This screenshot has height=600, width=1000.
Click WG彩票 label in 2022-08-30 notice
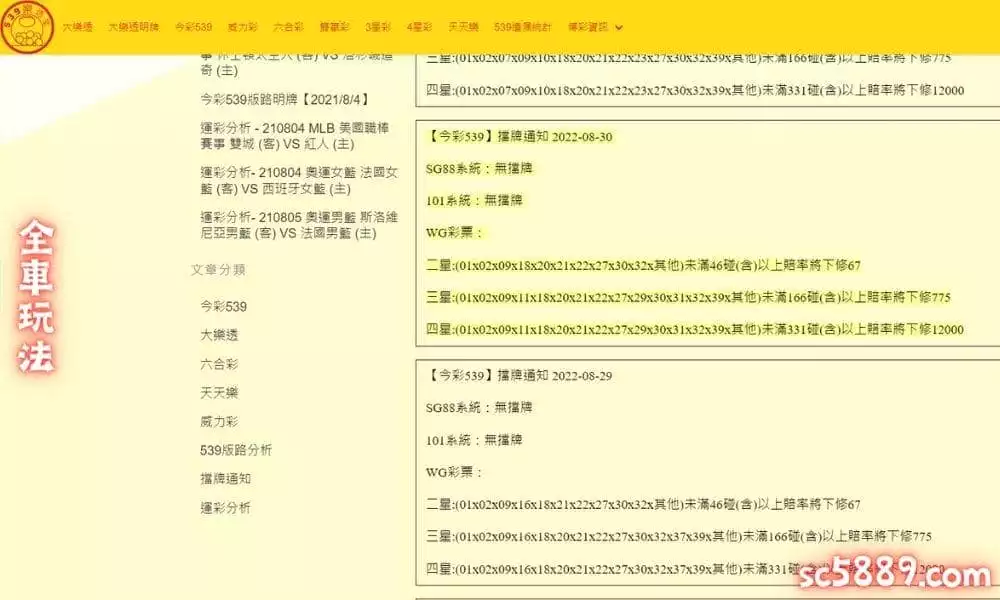click(453, 233)
